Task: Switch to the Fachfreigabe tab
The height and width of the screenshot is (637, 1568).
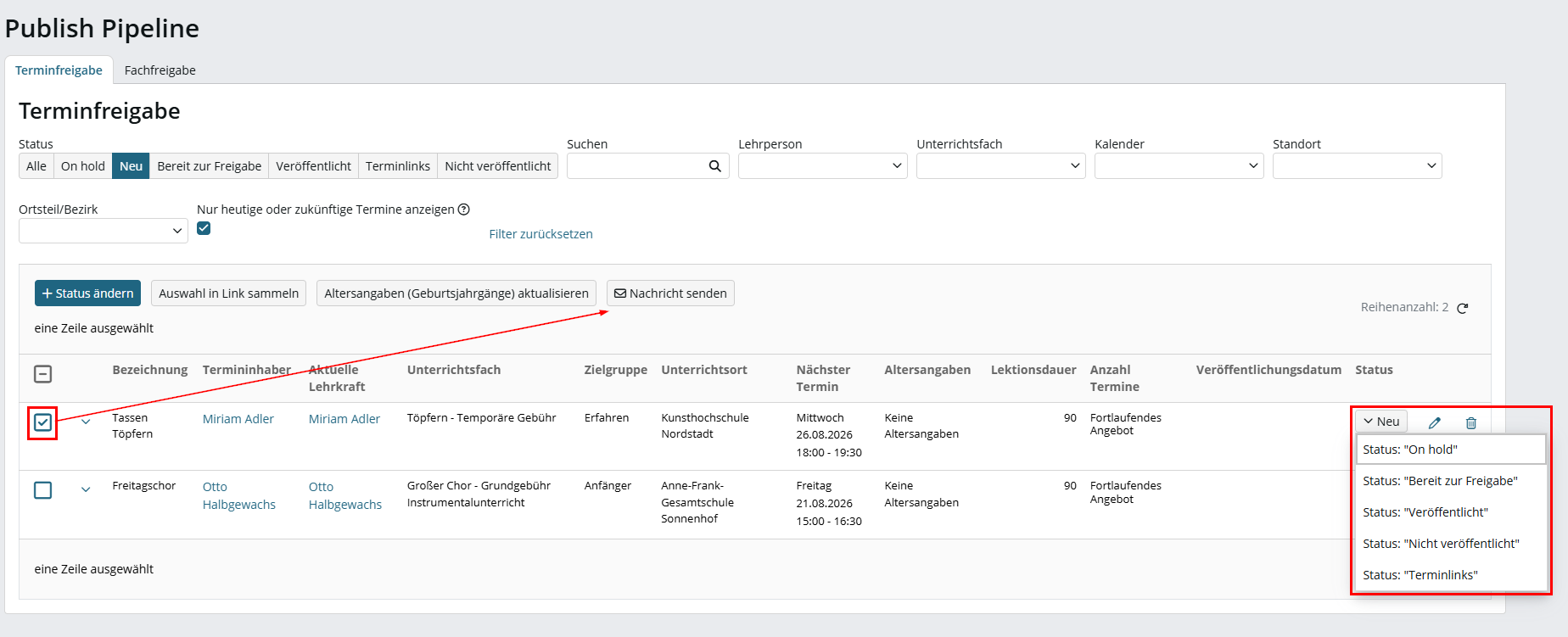Action: [160, 70]
